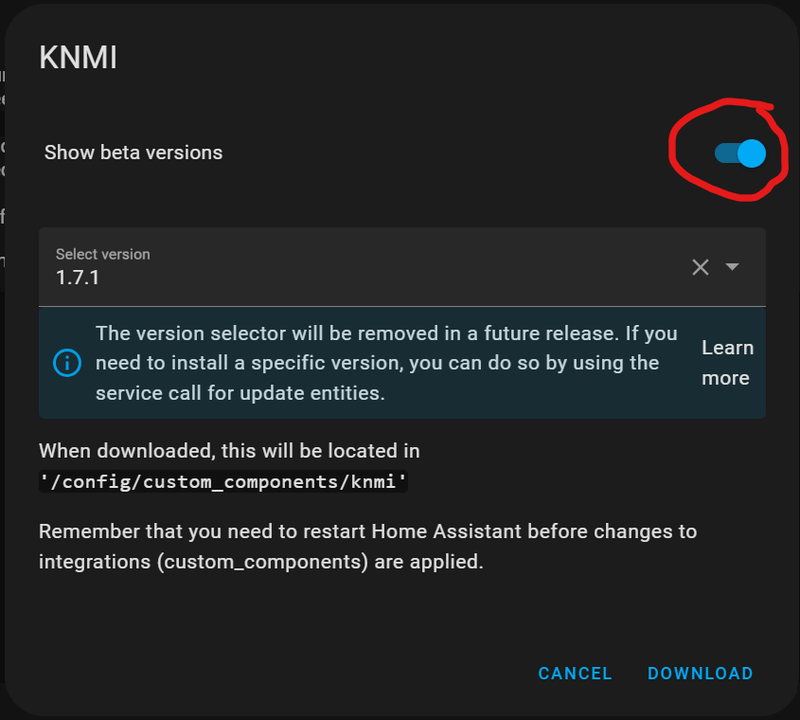Click the "Show beta versions" label text
This screenshot has height=720, width=800.
133,153
